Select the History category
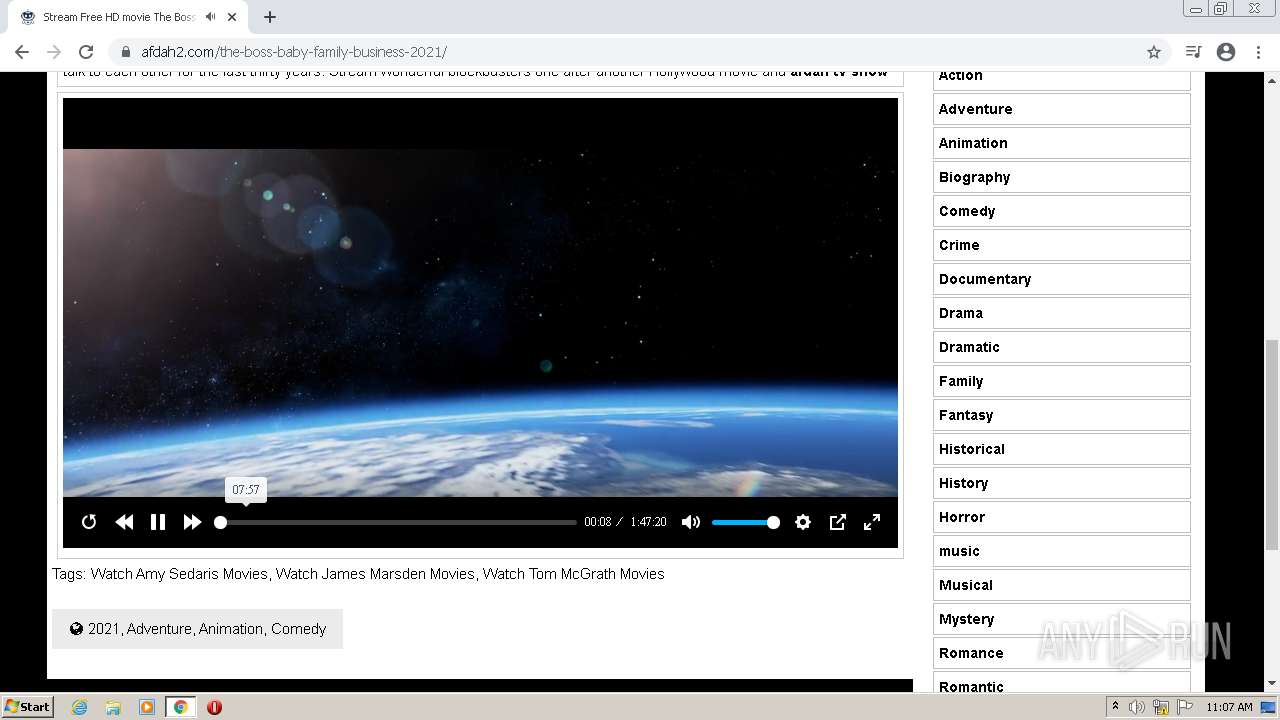 click(1062, 483)
